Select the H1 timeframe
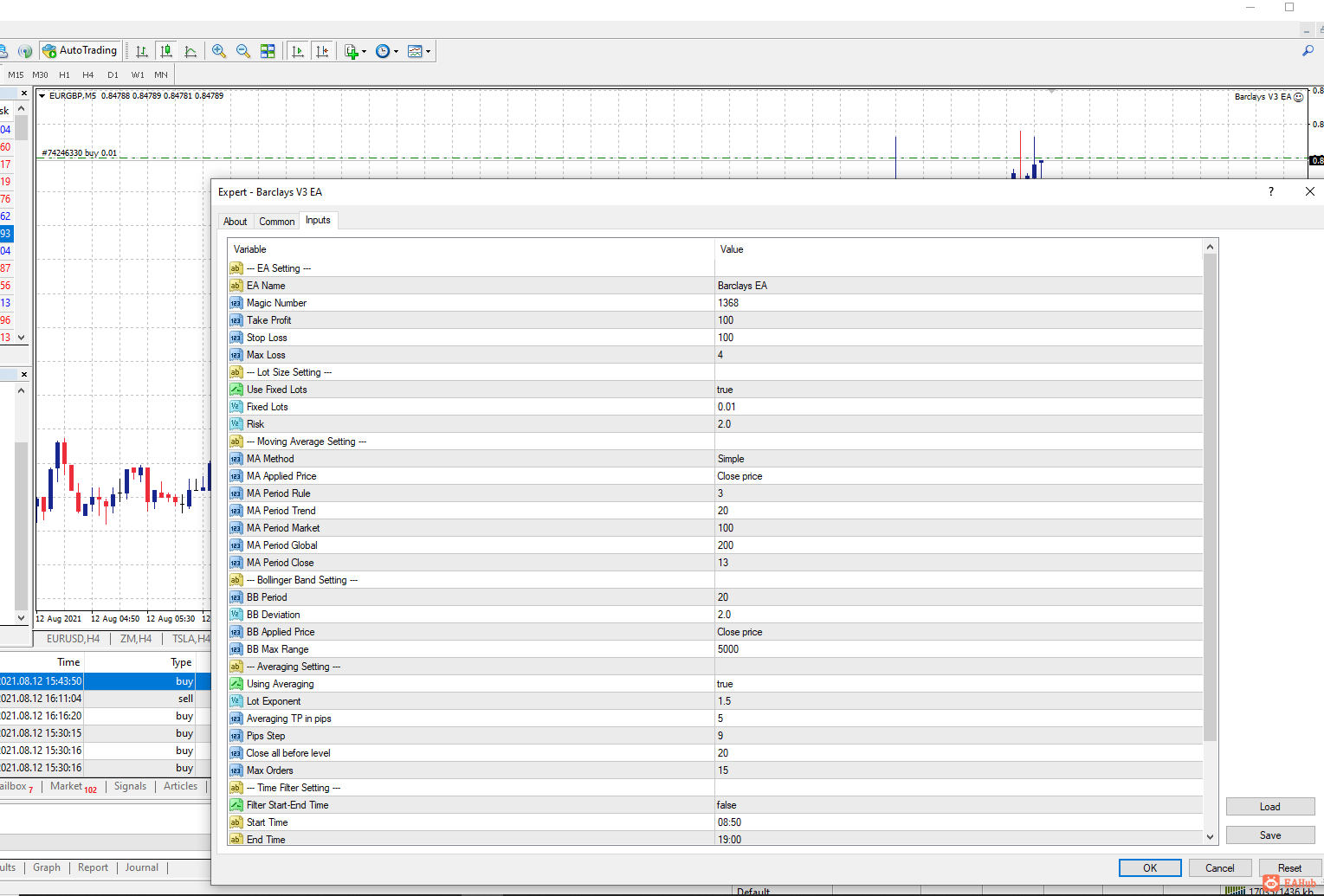The height and width of the screenshot is (896, 1324). point(64,75)
